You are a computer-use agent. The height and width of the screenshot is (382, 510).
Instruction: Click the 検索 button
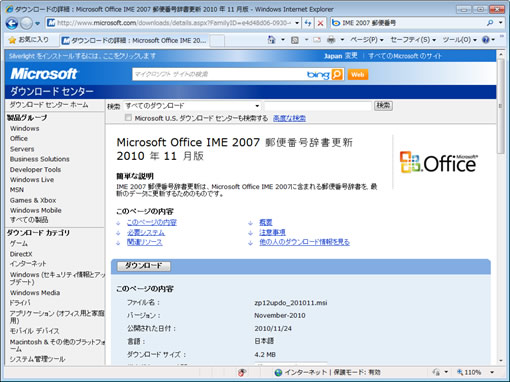point(383,106)
